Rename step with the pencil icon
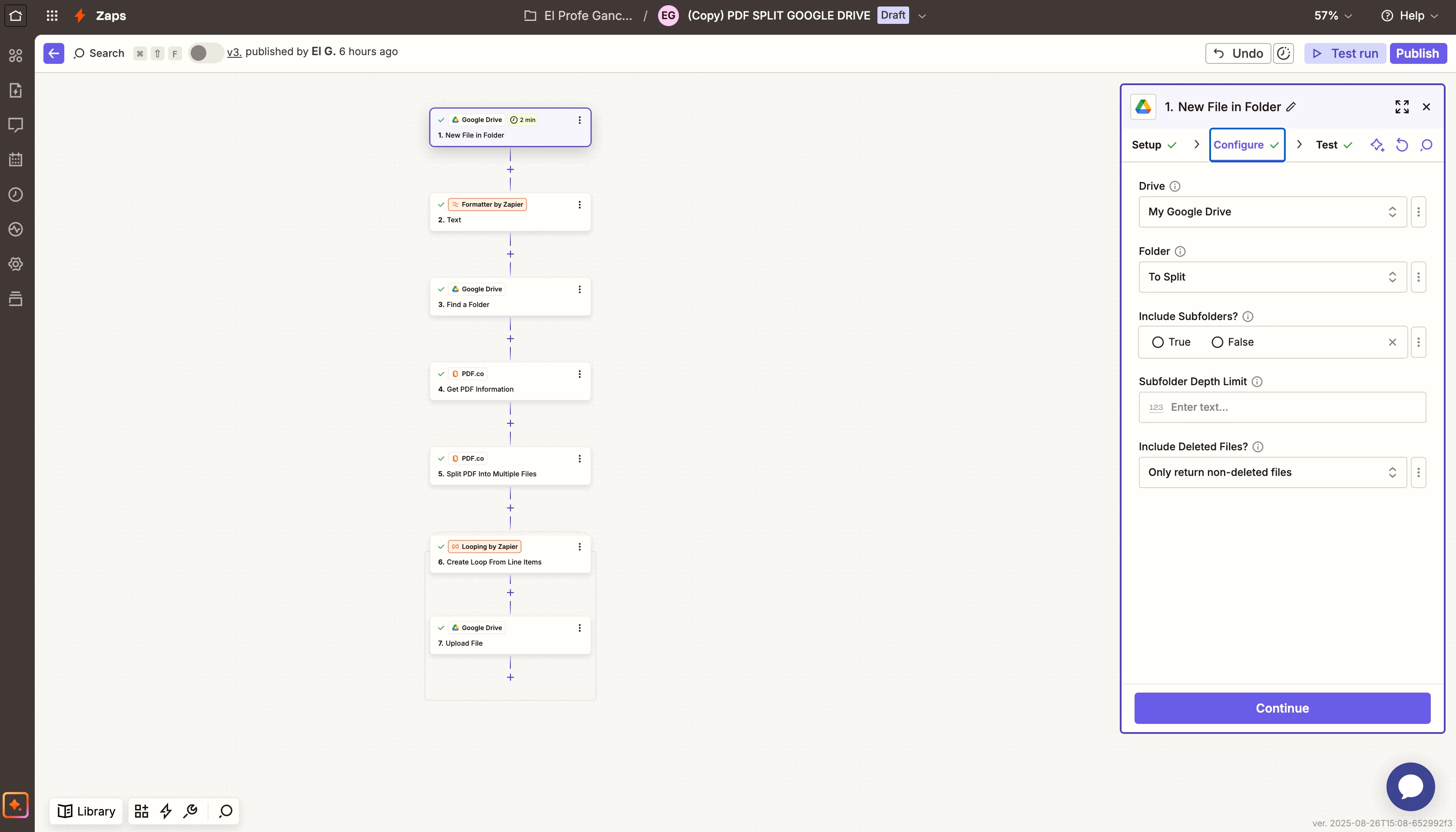The height and width of the screenshot is (832, 1456). (x=1291, y=107)
